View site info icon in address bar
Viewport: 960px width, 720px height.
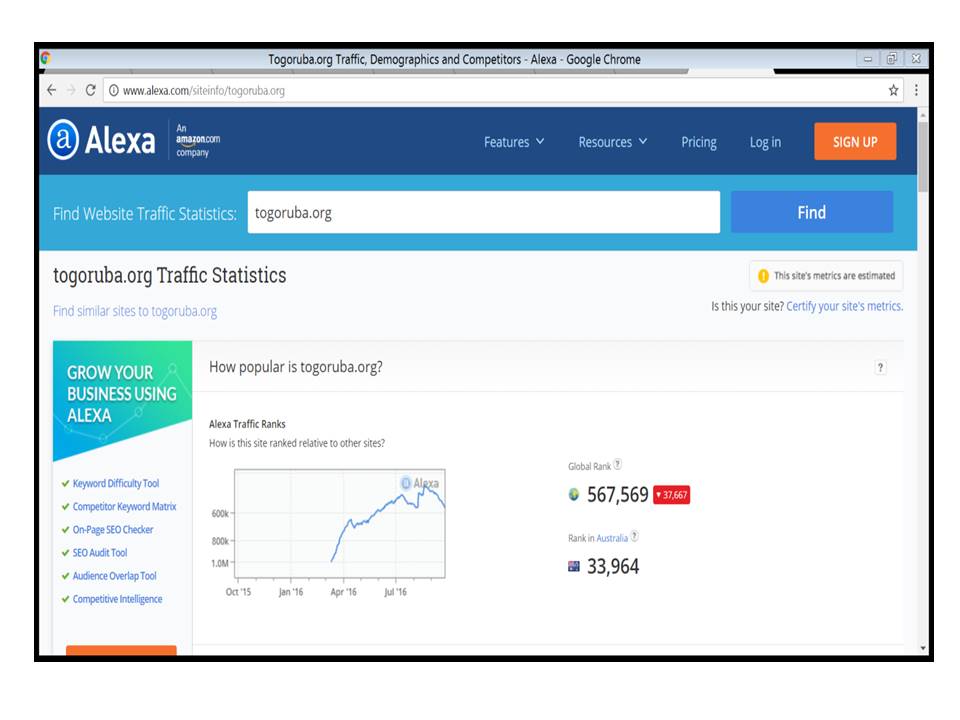click(x=114, y=91)
